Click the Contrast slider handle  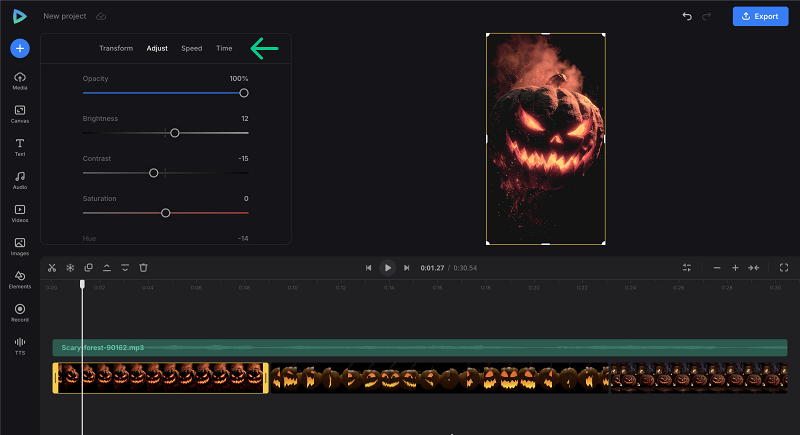tap(154, 173)
